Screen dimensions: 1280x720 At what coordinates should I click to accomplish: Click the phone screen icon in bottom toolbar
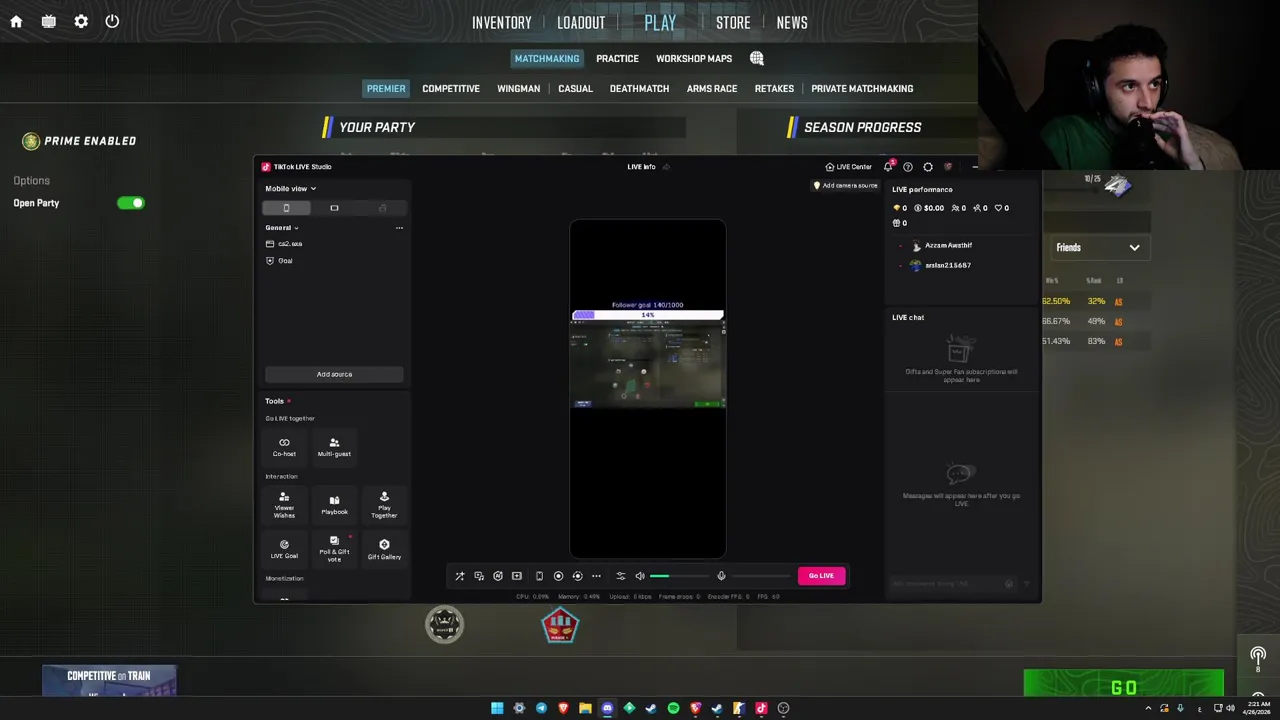tap(539, 576)
